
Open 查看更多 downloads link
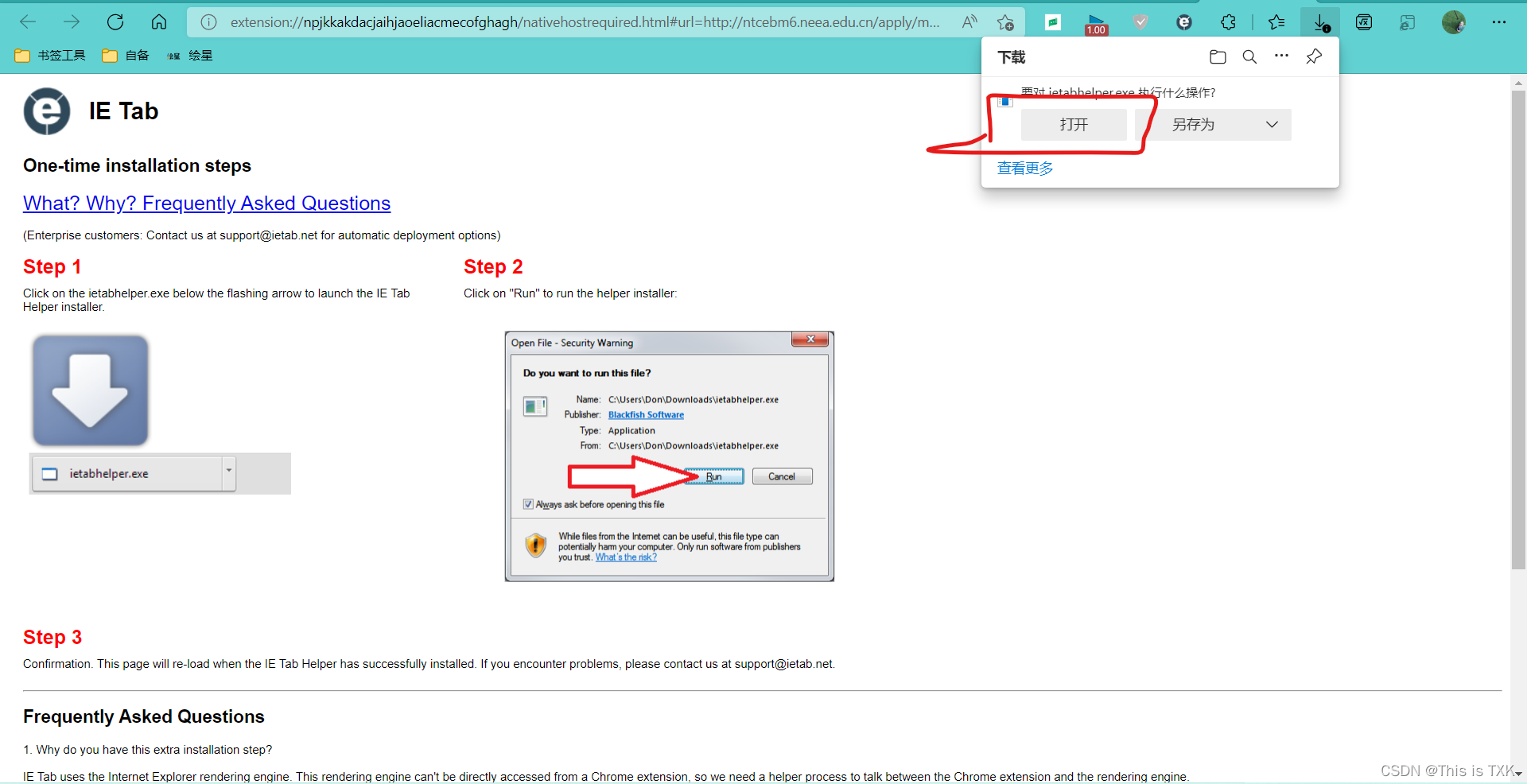(1025, 169)
